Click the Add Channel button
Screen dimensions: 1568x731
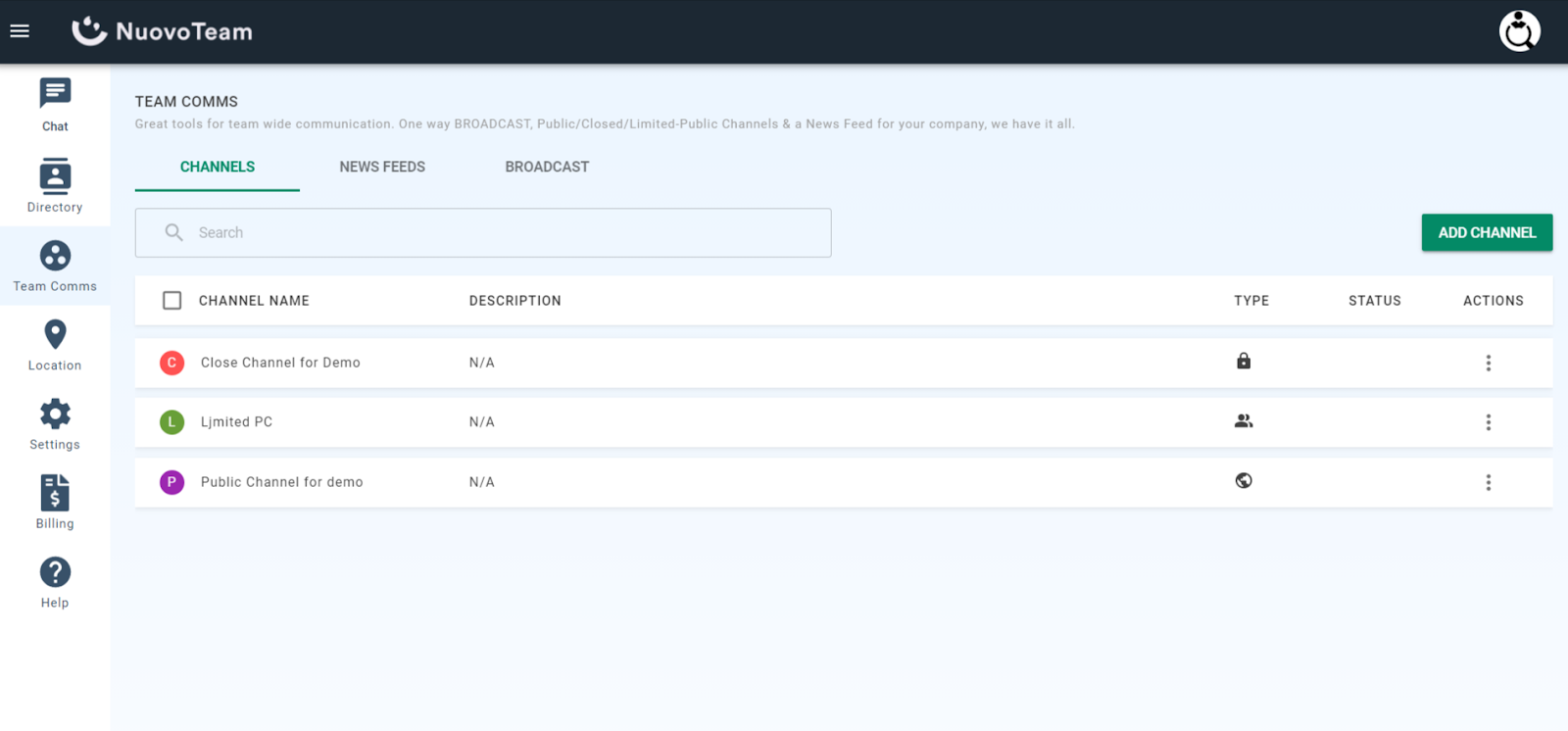point(1486,233)
